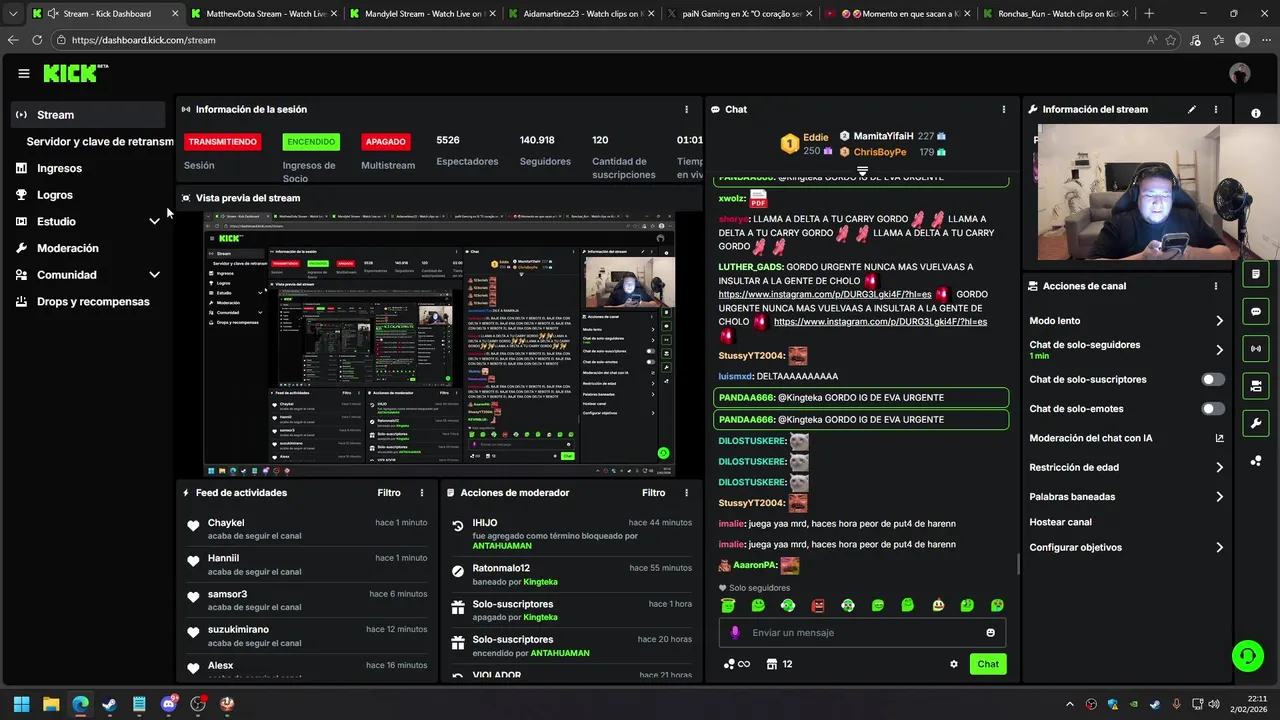Open the gift shop icon showing 12
Viewport: 1280px width, 720px height.
point(779,664)
